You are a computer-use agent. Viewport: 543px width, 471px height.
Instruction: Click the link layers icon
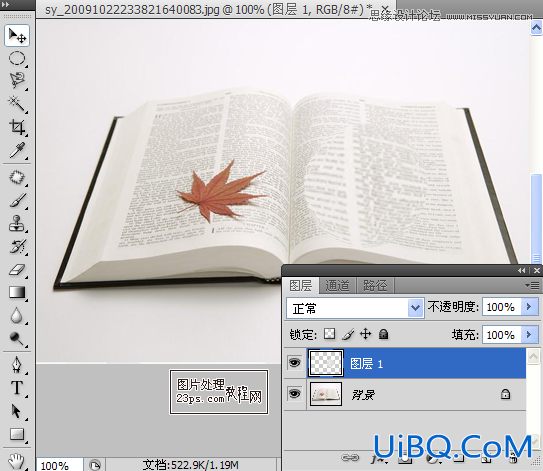pyautogui.click(x=350, y=458)
